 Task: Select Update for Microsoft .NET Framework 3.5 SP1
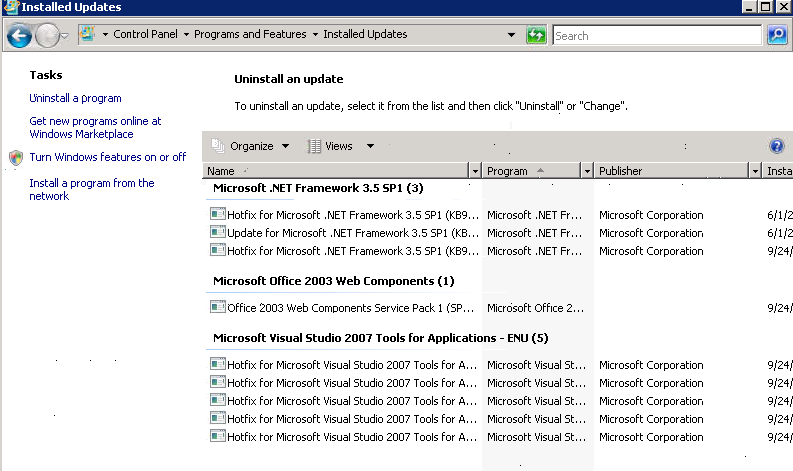click(353, 233)
